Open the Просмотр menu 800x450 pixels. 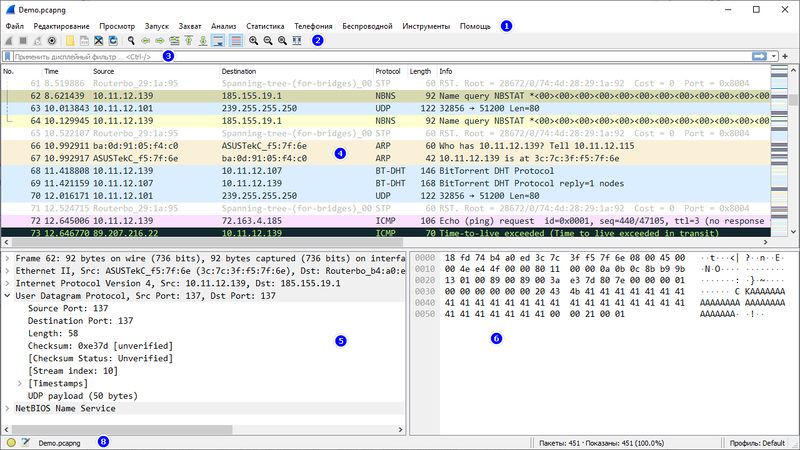click(117, 26)
